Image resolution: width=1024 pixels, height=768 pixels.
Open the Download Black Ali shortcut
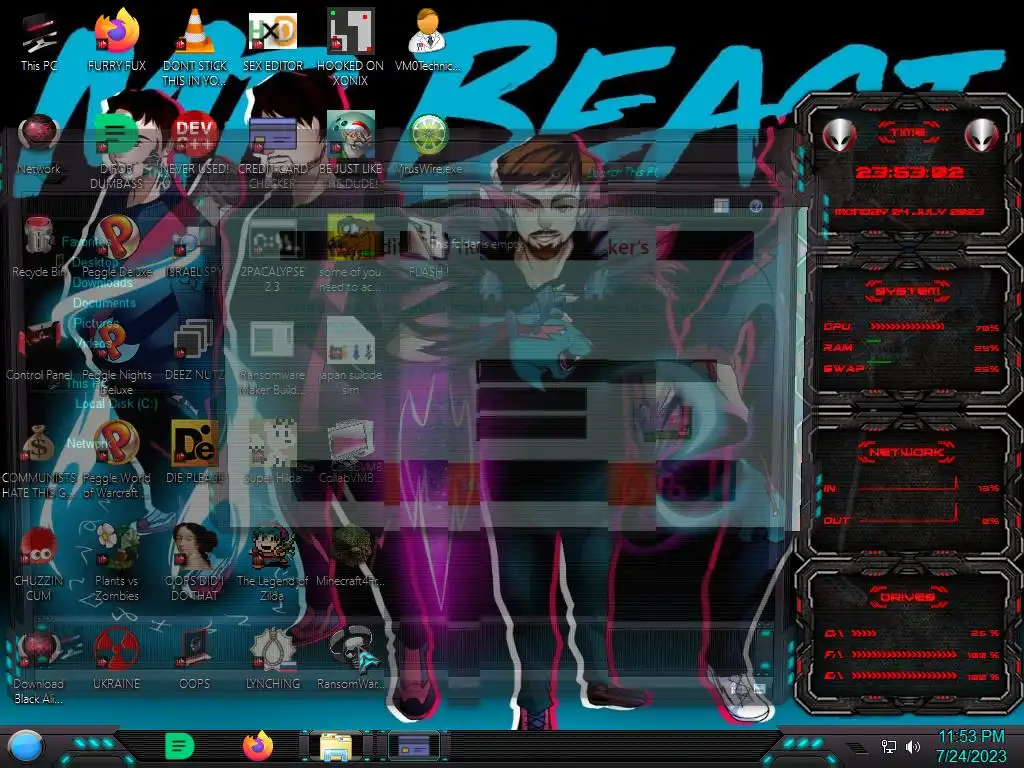pyautogui.click(x=39, y=666)
